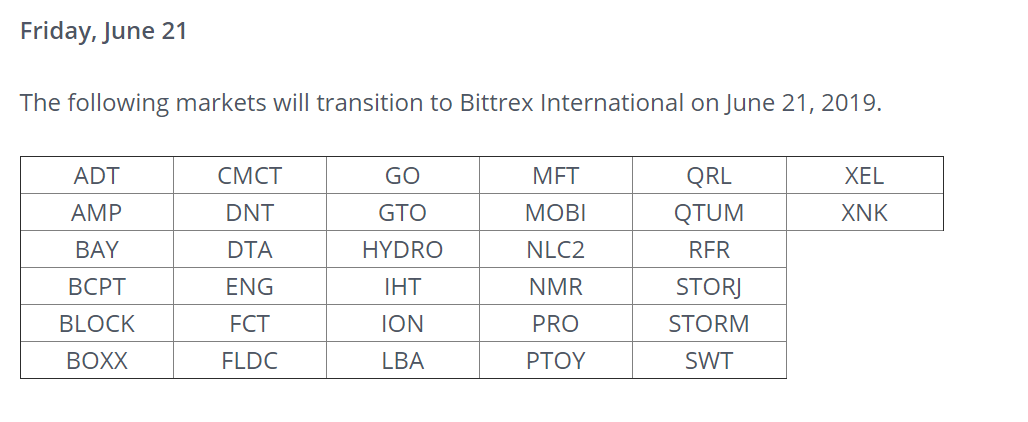Select the BCPT cell
Viewport: 1028px width, 422px height.
(x=97, y=286)
